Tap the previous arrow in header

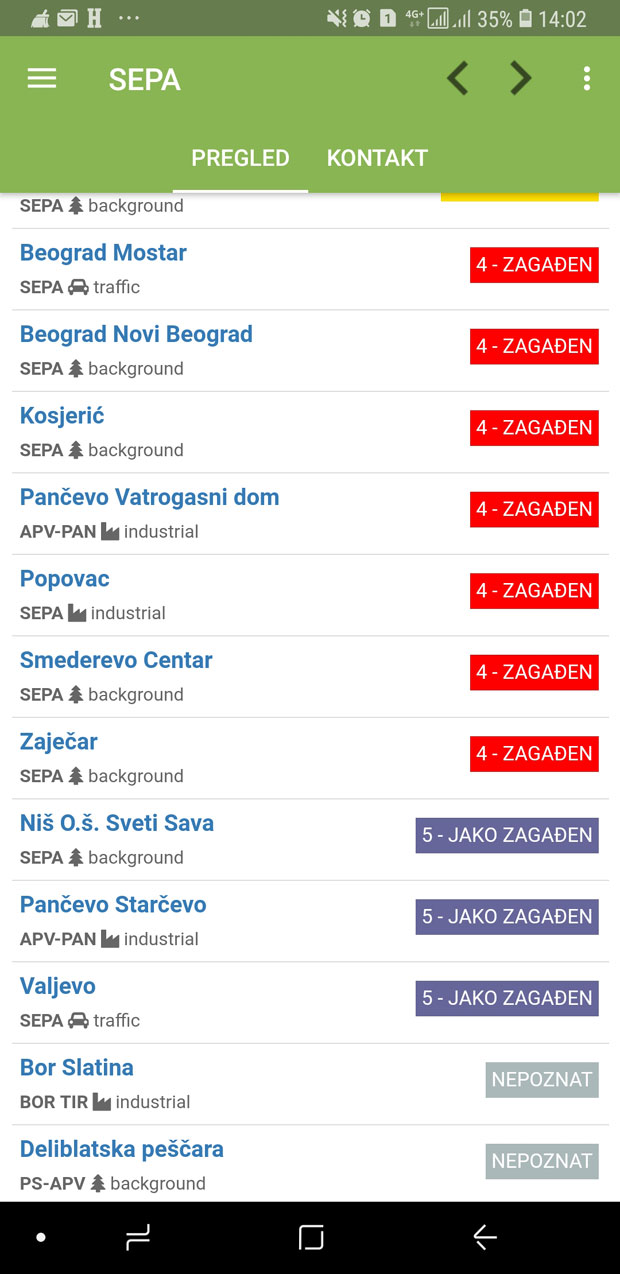click(457, 78)
